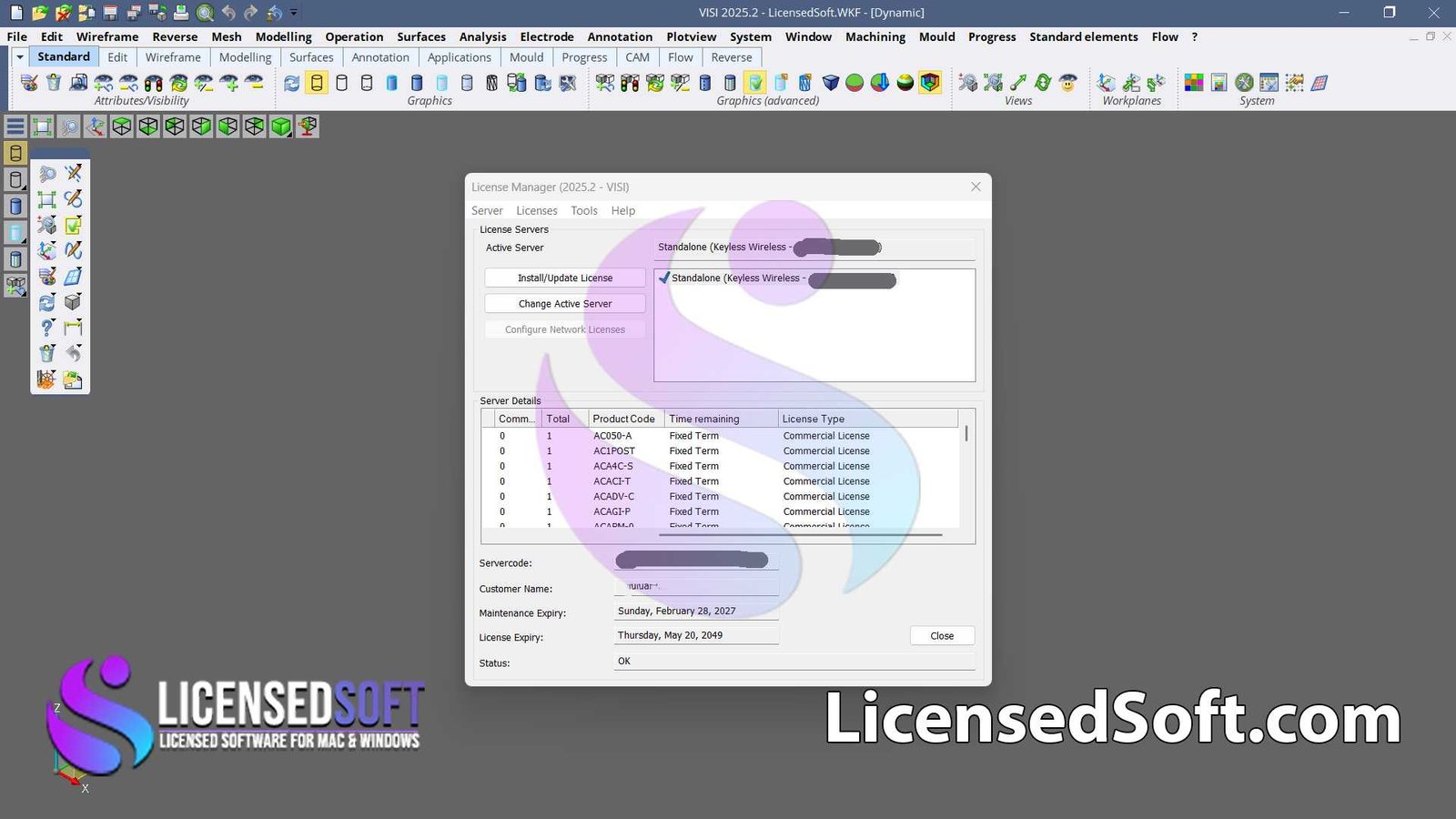1456x819 pixels.
Task: Click the License Expiry date field
Action: tap(696, 635)
